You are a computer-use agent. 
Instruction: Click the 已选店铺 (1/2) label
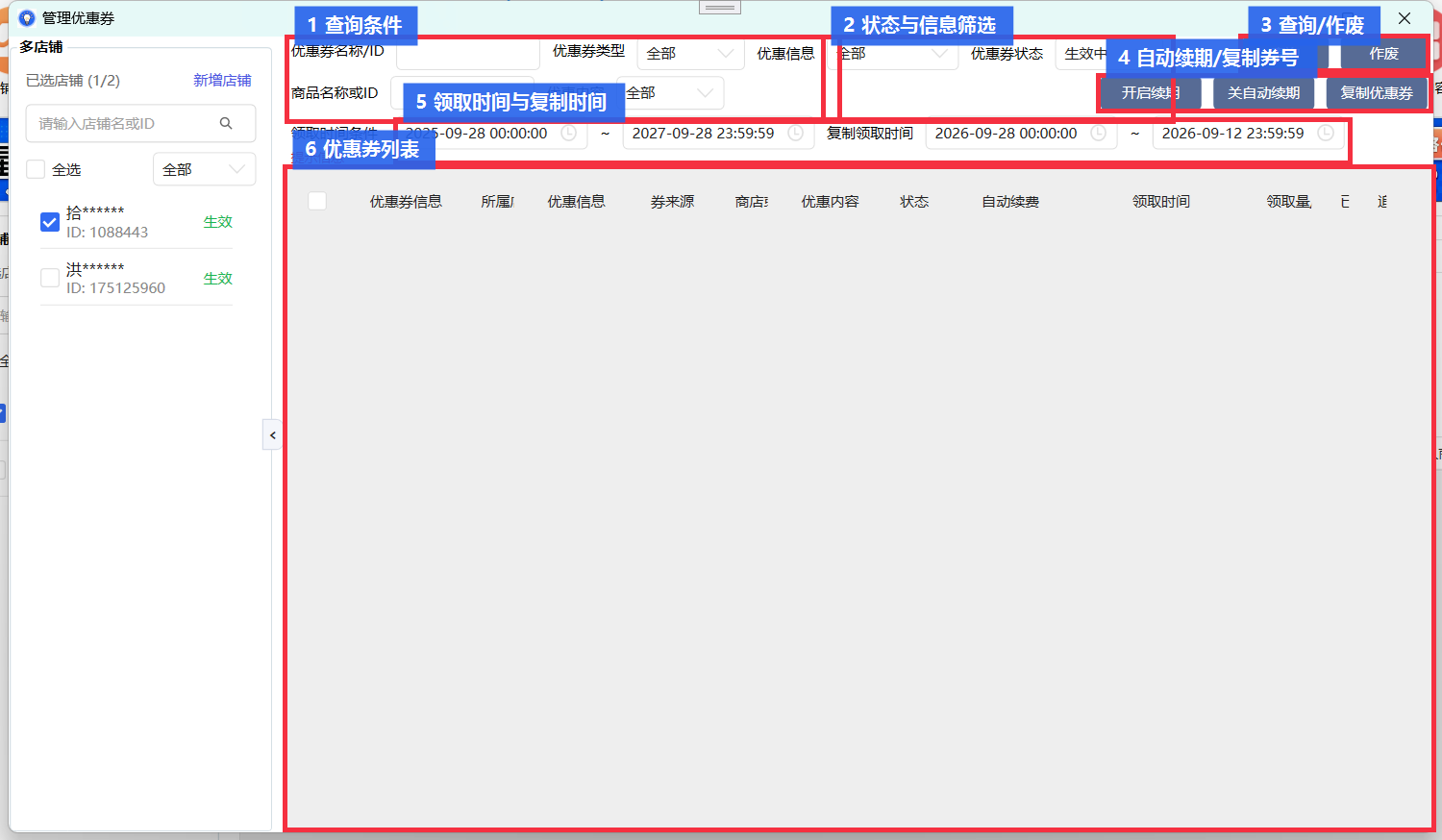(x=73, y=81)
